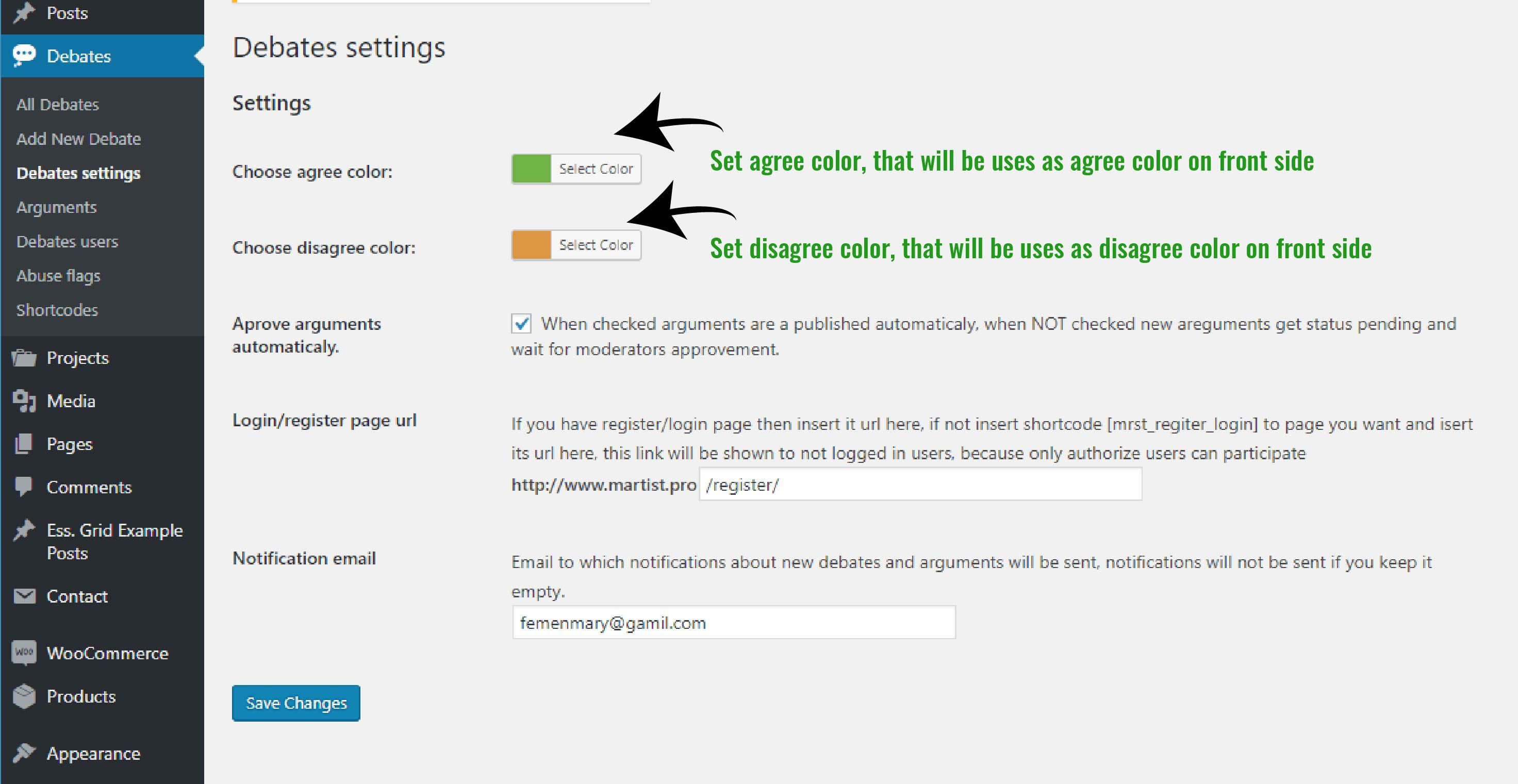This screenshot has width=1518, height=784.
Task: Open disagree color Select Color picker
Action: click(595, 245)
